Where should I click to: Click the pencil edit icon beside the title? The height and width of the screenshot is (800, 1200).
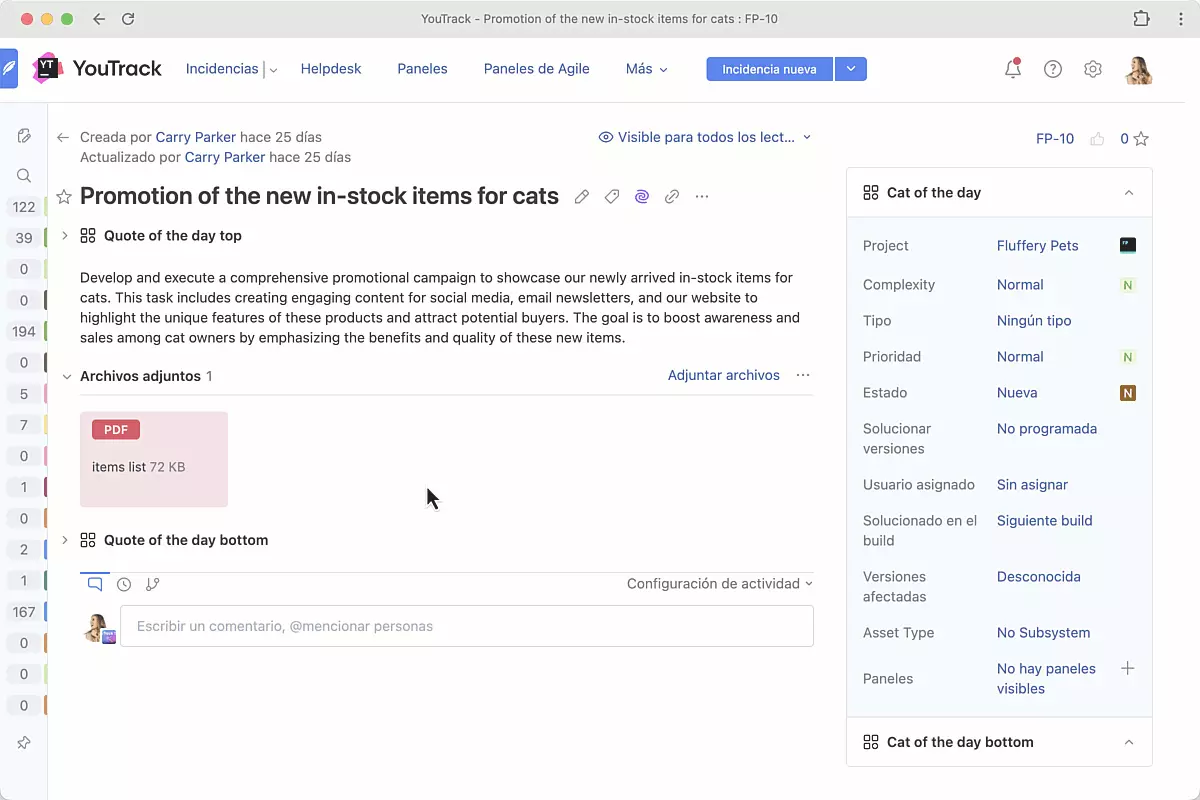click(x=582, y=197)
